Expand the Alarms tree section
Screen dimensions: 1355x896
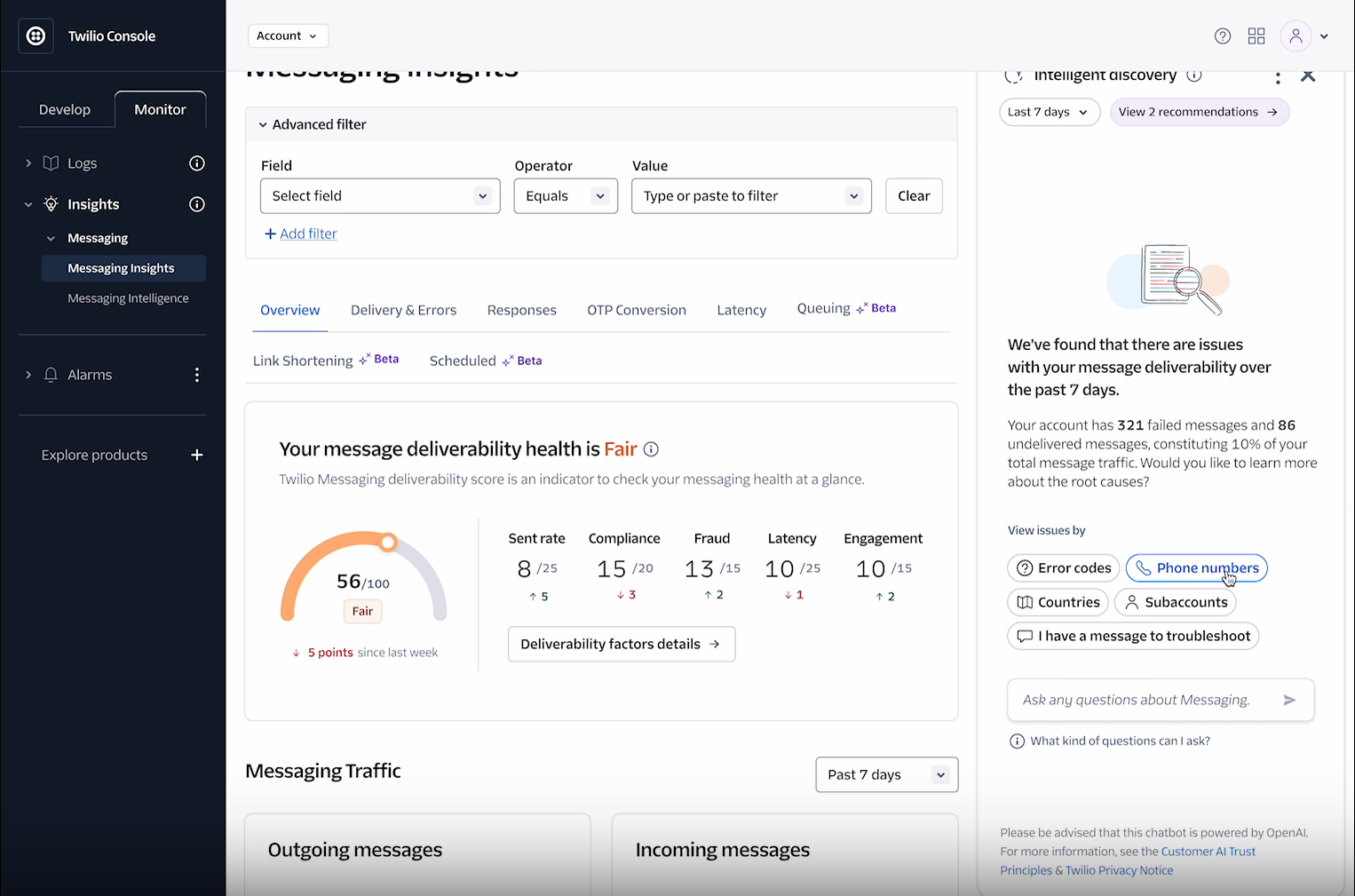coord(28,375)
